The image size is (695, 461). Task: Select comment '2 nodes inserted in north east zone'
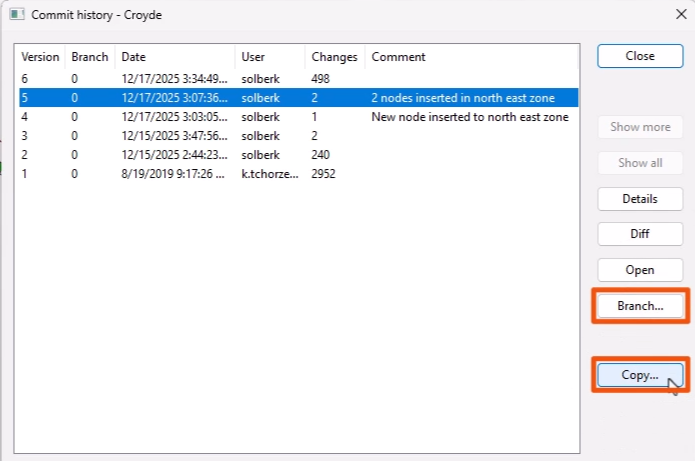(463, 98)
